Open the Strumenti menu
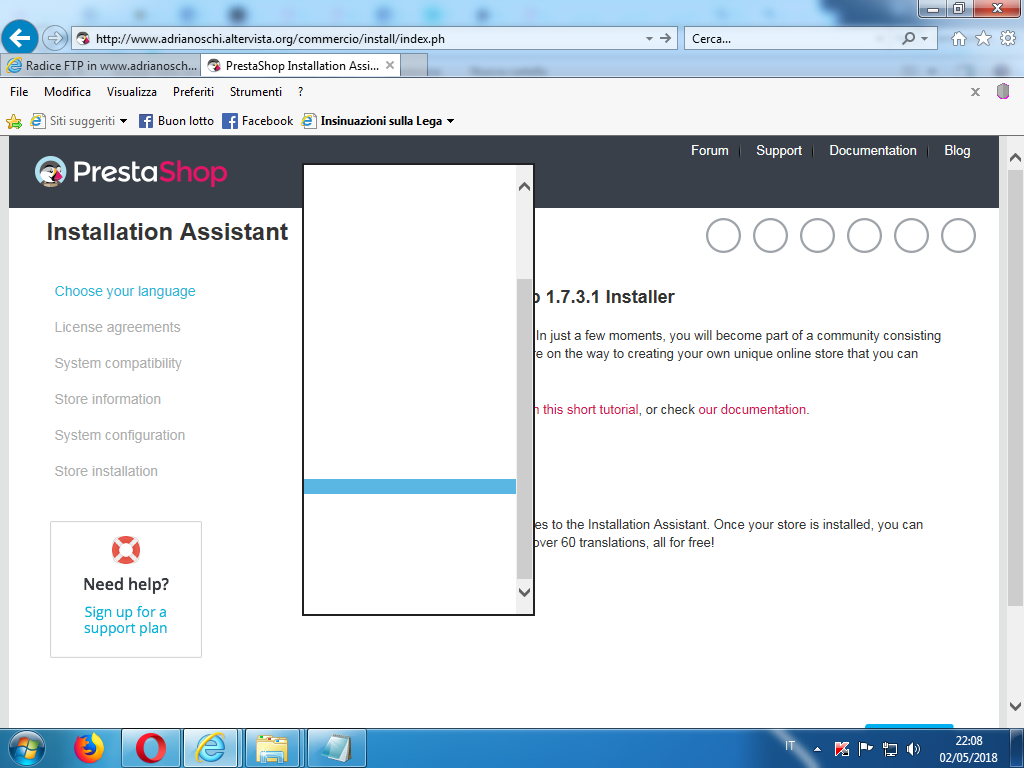This screenshot has height=768, width=1024. click(256, 91)
